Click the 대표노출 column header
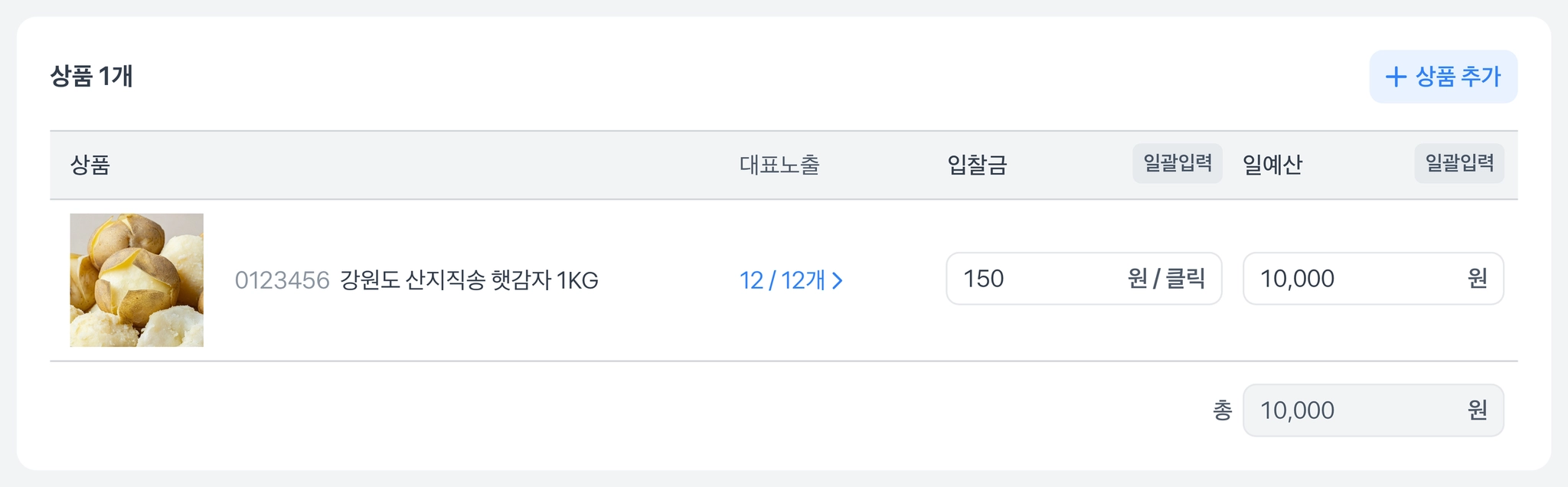The height and width of the screenshot is (487, 1568). click(779, 165)
